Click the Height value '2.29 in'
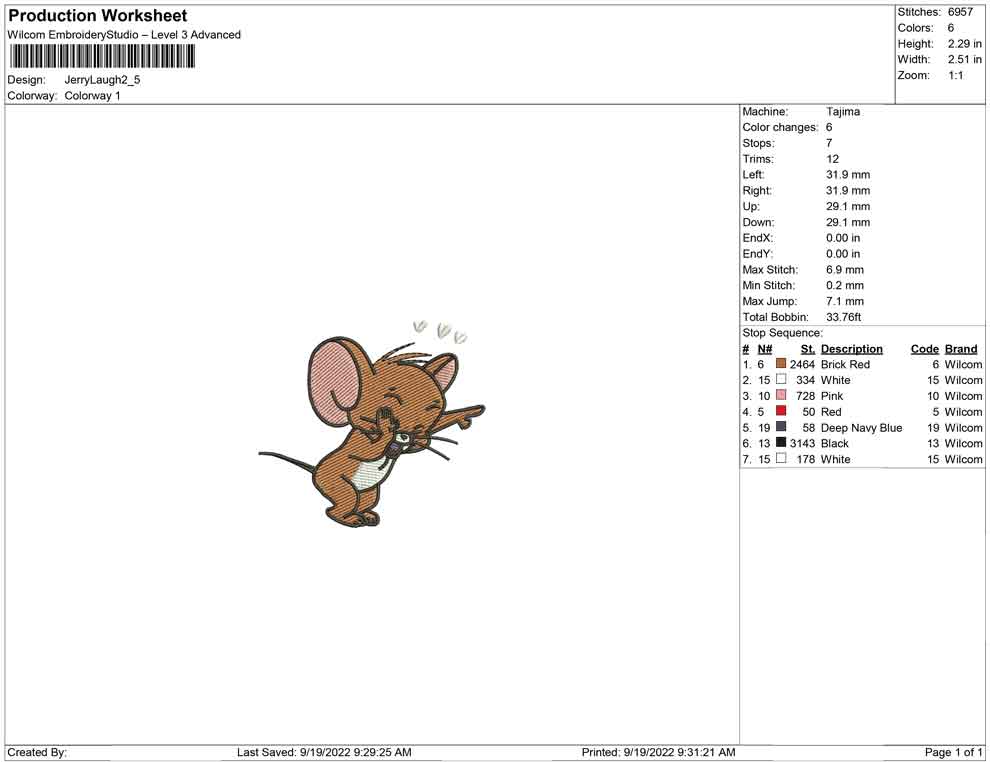This screenshot has width=990, height=762. (965, 44)
